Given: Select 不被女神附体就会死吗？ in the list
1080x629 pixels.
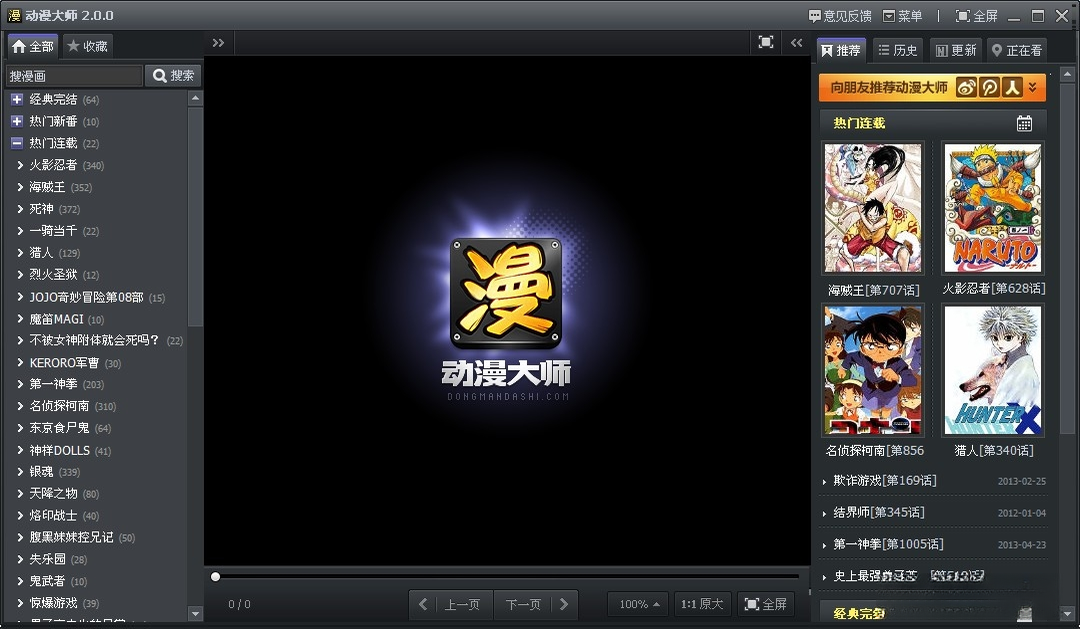Looking at the screenshot, I should tap(94, 340).
